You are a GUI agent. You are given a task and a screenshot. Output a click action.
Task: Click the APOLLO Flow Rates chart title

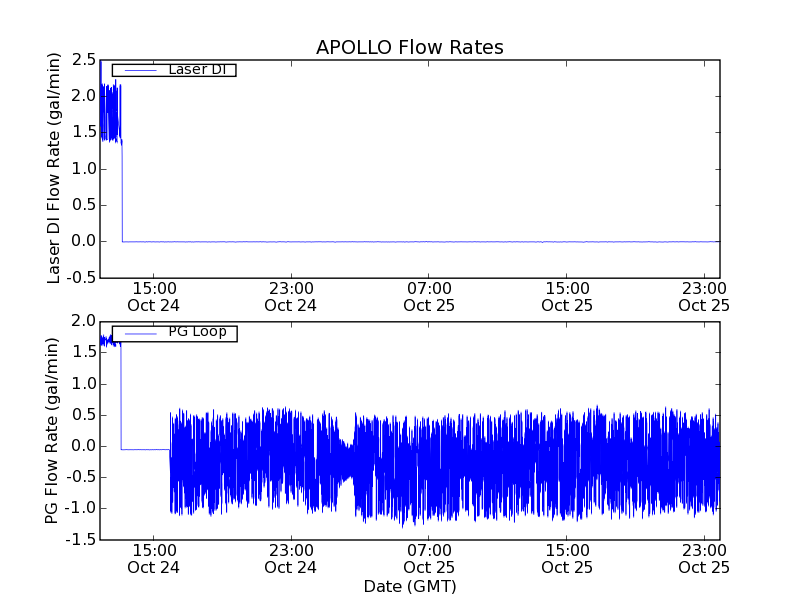(409, 48)
